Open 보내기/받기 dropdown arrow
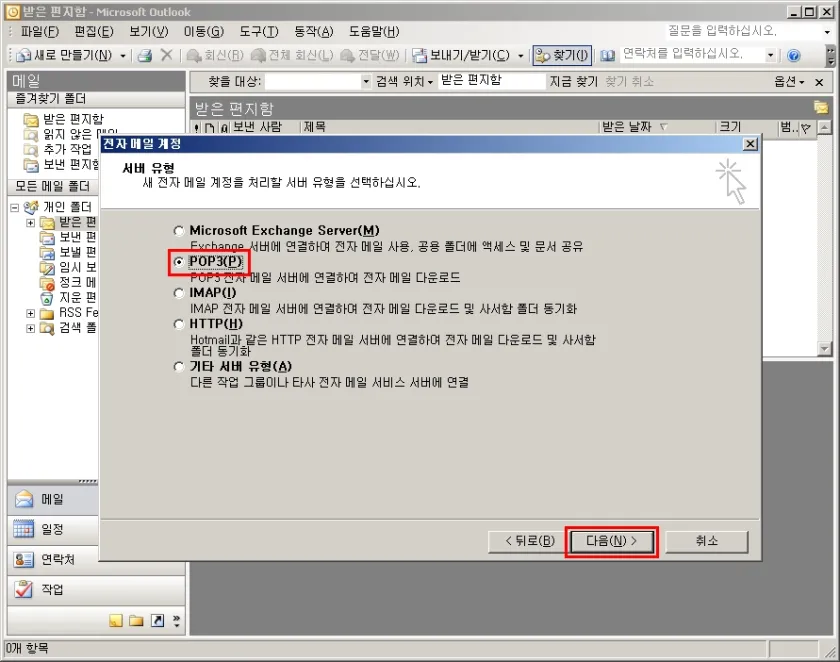The height and width of the screenshot is (662, 840). pyautogui.click(x=520, y=56)
